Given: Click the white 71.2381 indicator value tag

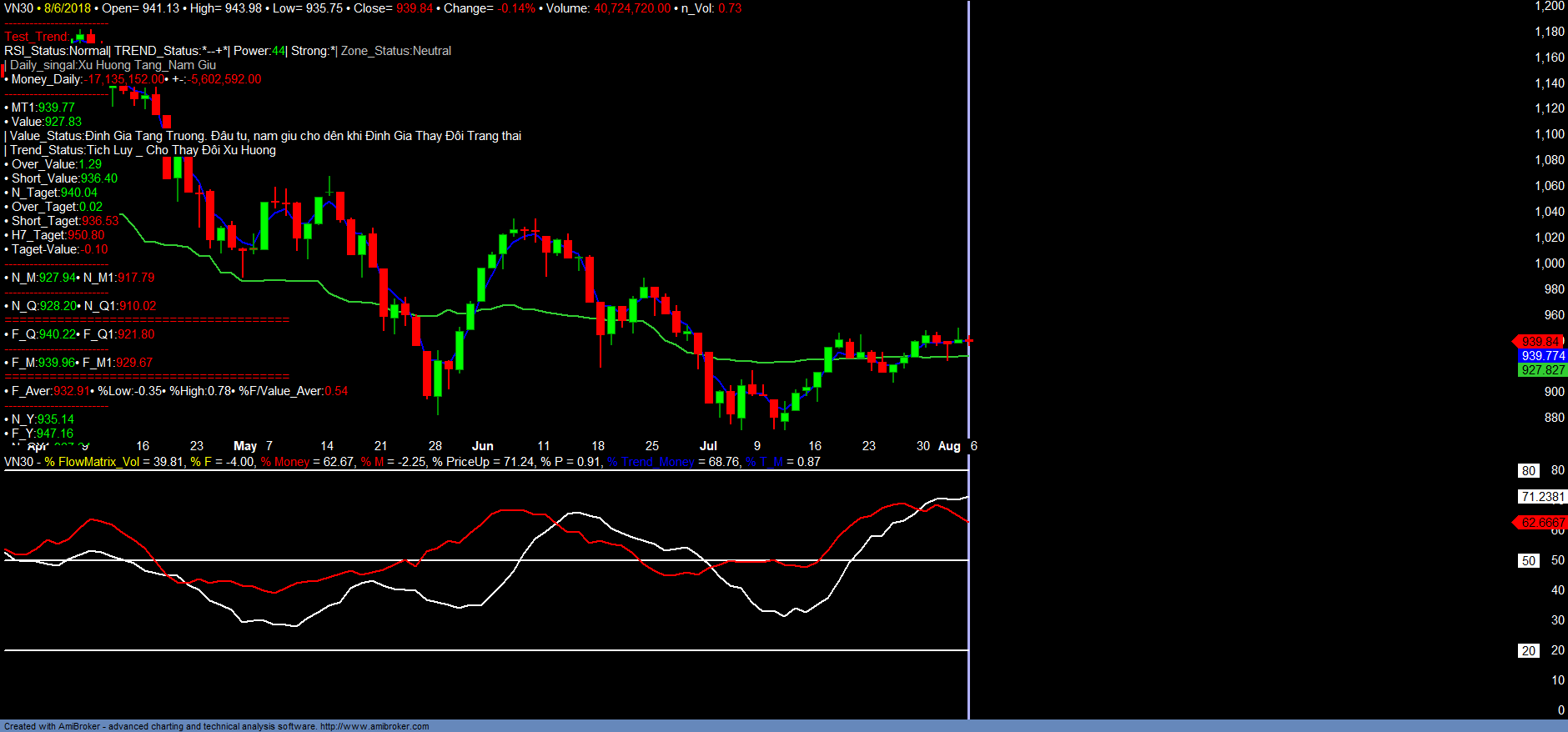Looking at the screenshot, I should [1542, 497].
